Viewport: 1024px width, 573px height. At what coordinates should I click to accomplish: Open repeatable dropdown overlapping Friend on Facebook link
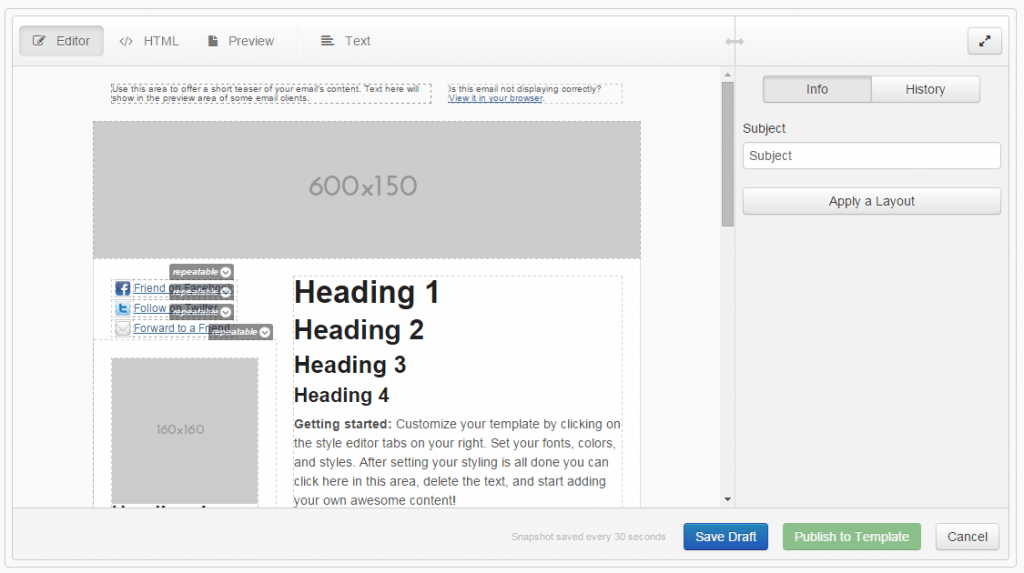coord(201,292)
